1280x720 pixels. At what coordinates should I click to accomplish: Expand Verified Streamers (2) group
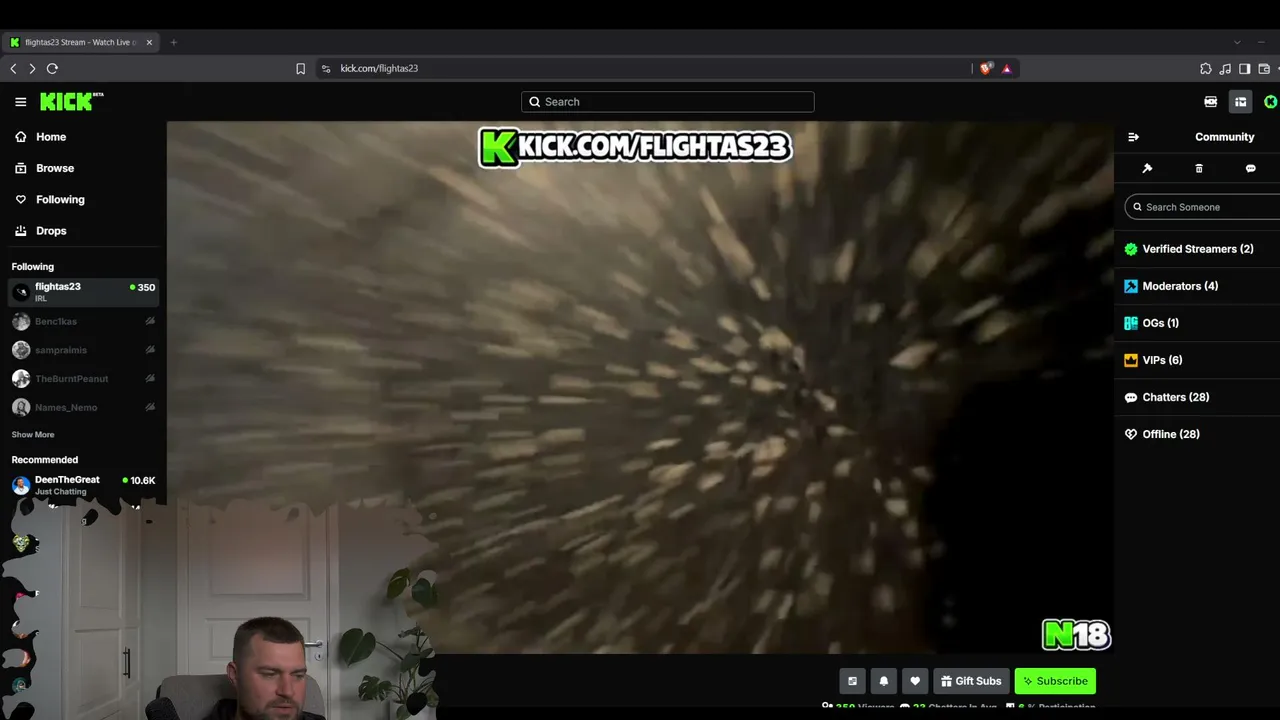click(1197, 249)
